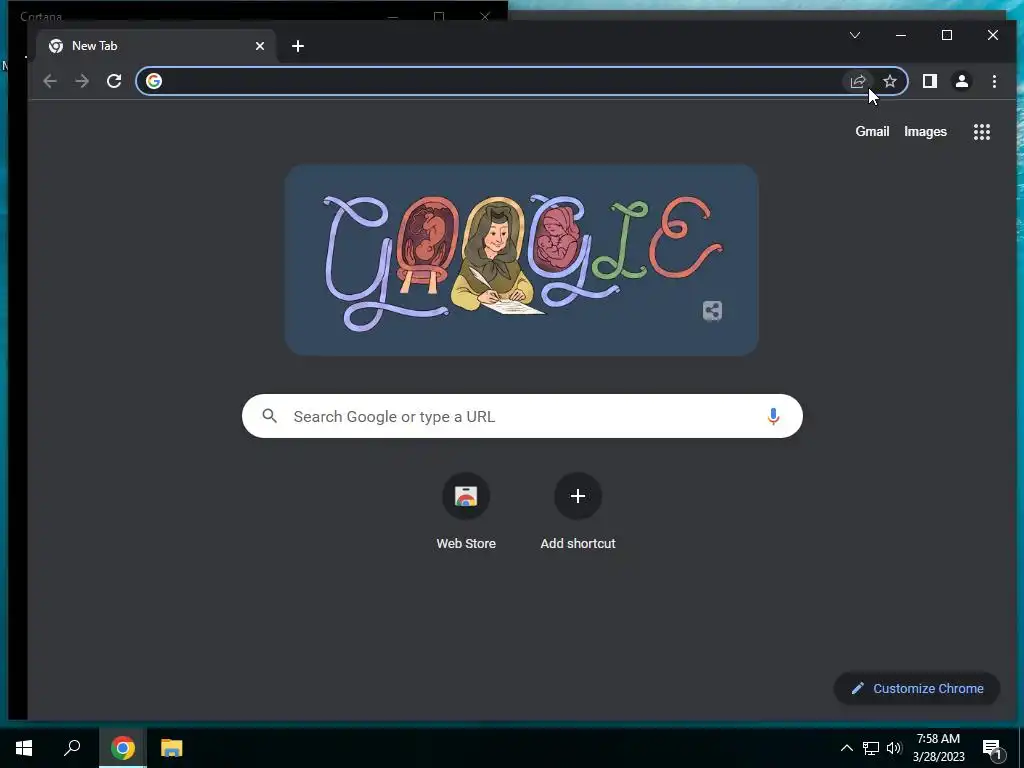This screenshot has height=768, width=1024.
Task: Open the three-dot Chrome menu
Action: point(994,81)
